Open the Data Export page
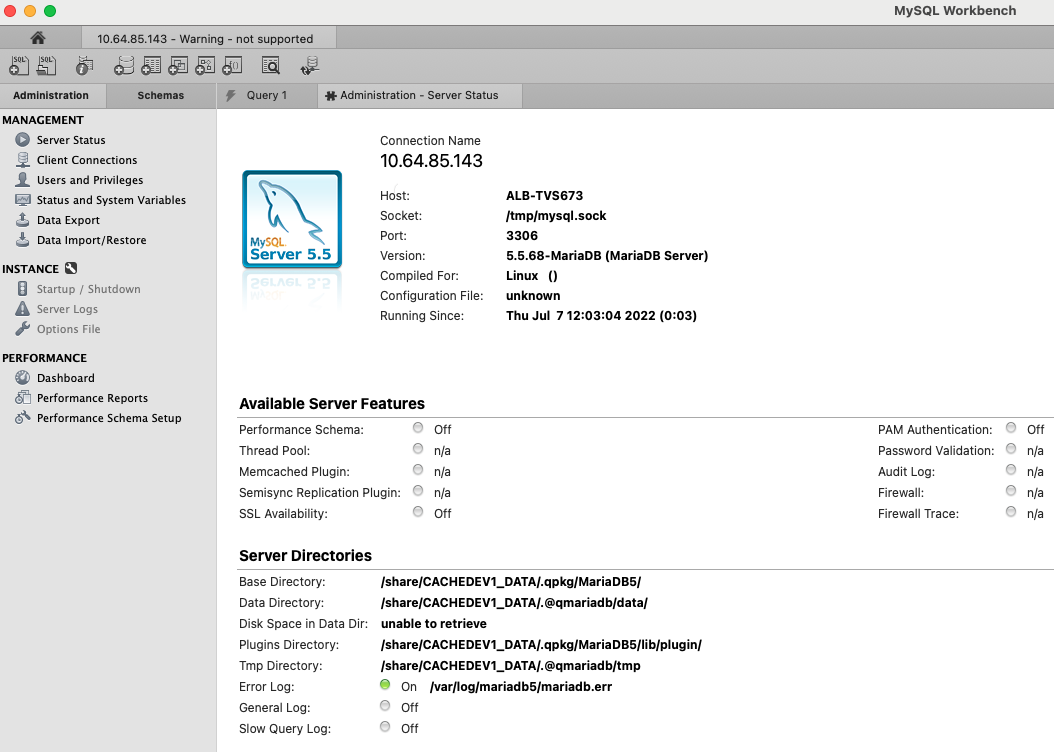The width and height of the screenshot is (1054, 752). click(x=68, y=220)
